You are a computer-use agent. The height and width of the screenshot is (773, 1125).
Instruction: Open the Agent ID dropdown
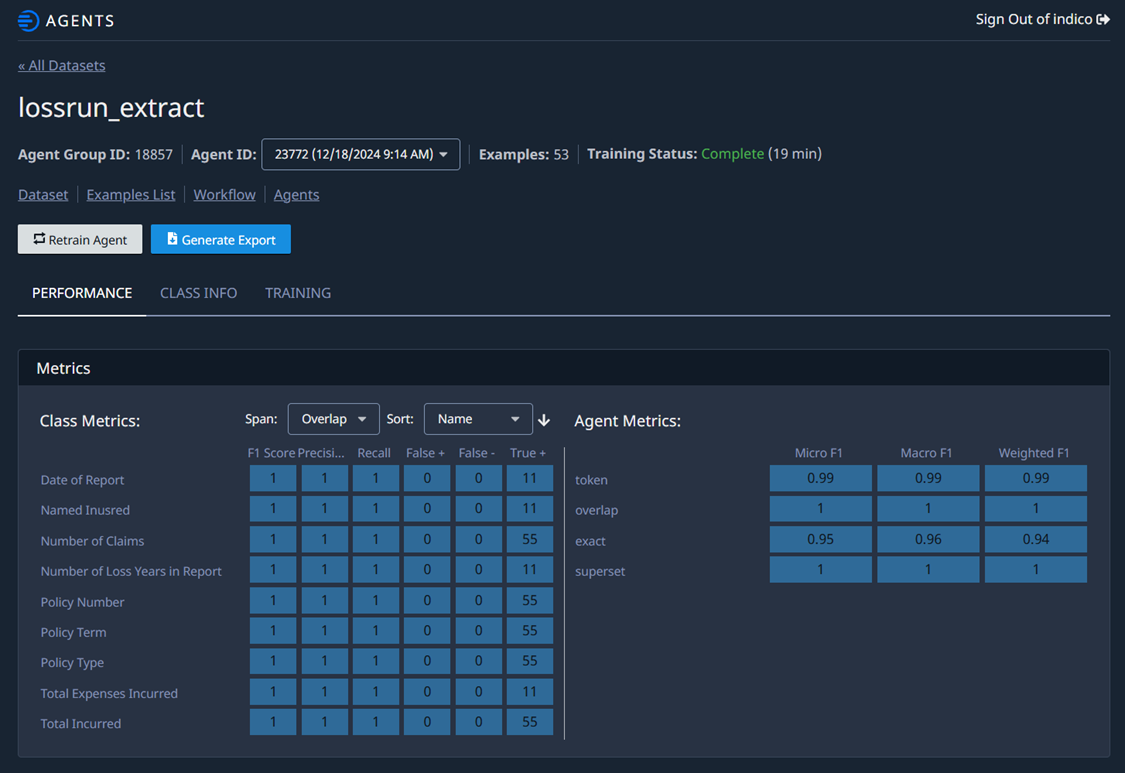pyautogui.click(x=361, y=154)
